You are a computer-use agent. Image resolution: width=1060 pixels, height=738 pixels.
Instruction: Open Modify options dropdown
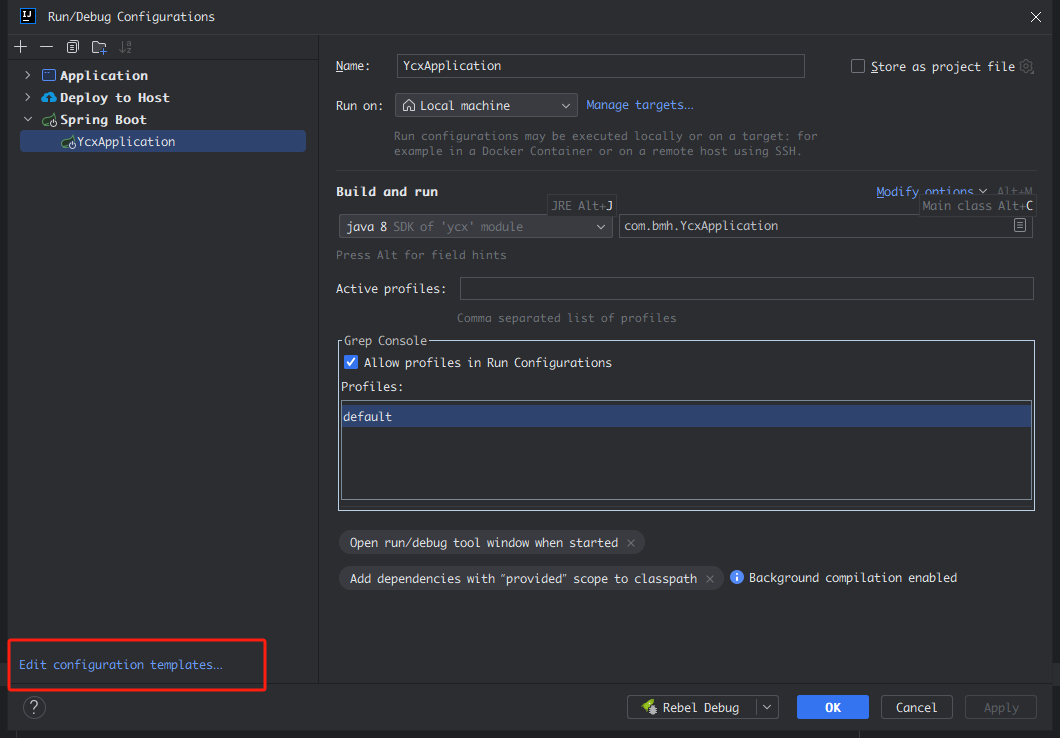coord(932,192)
